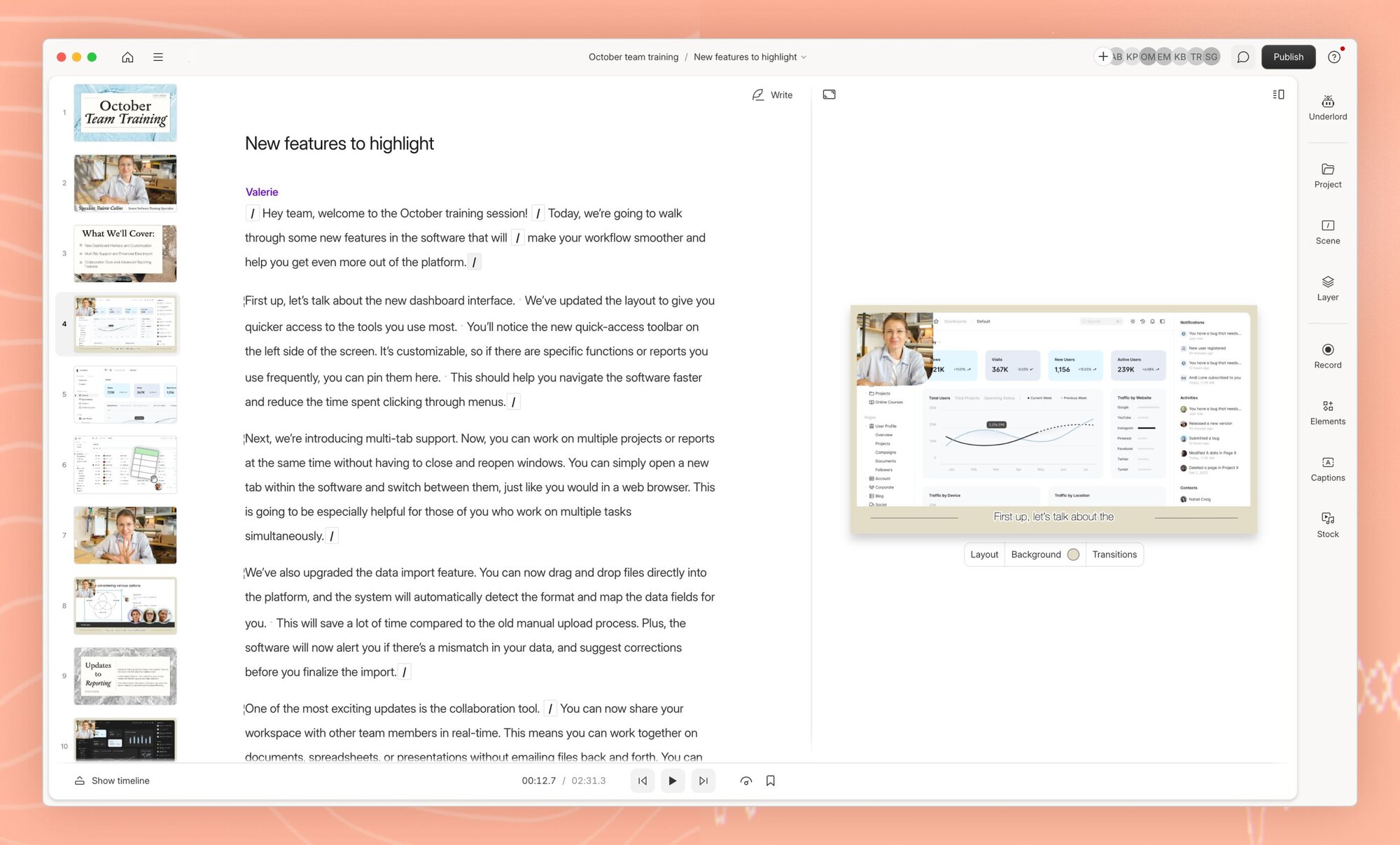The width and height of the screenshot is (1400, 845).
Task: Open the hamburger menu
Action: point(158,57)
